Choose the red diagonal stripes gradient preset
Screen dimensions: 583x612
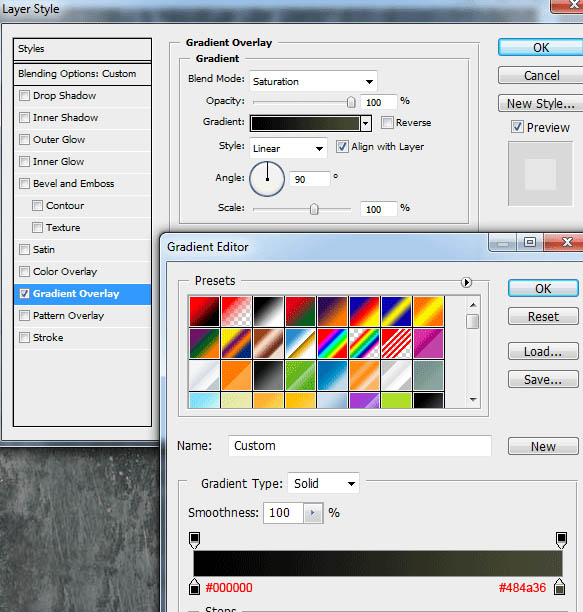click(x=396, y=343)
